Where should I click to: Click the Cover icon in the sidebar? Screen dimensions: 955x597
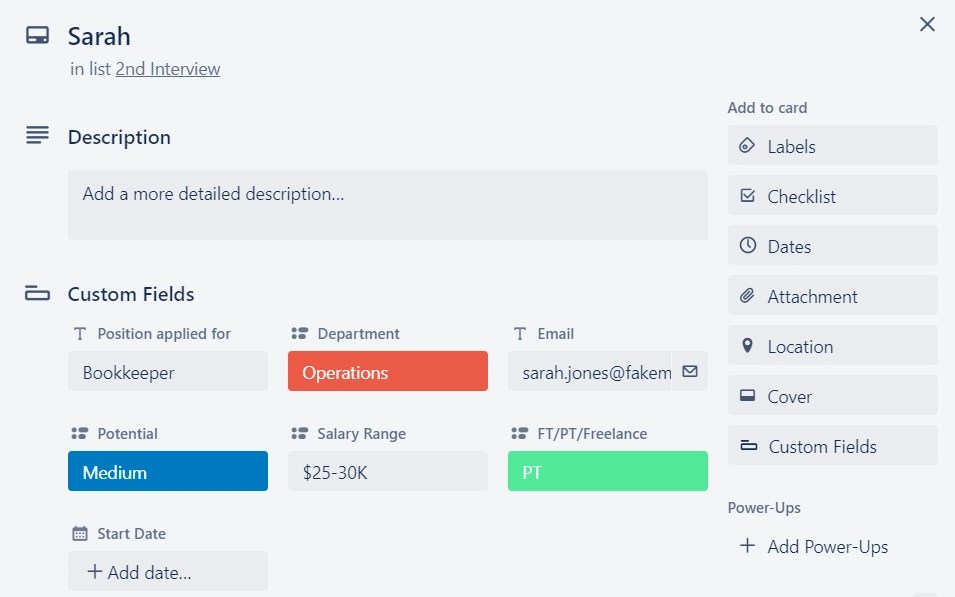(747, 396)
